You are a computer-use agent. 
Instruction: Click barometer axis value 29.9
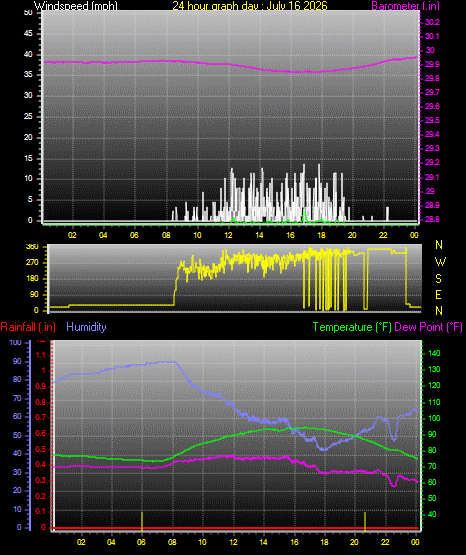click(x=432, y=64)
